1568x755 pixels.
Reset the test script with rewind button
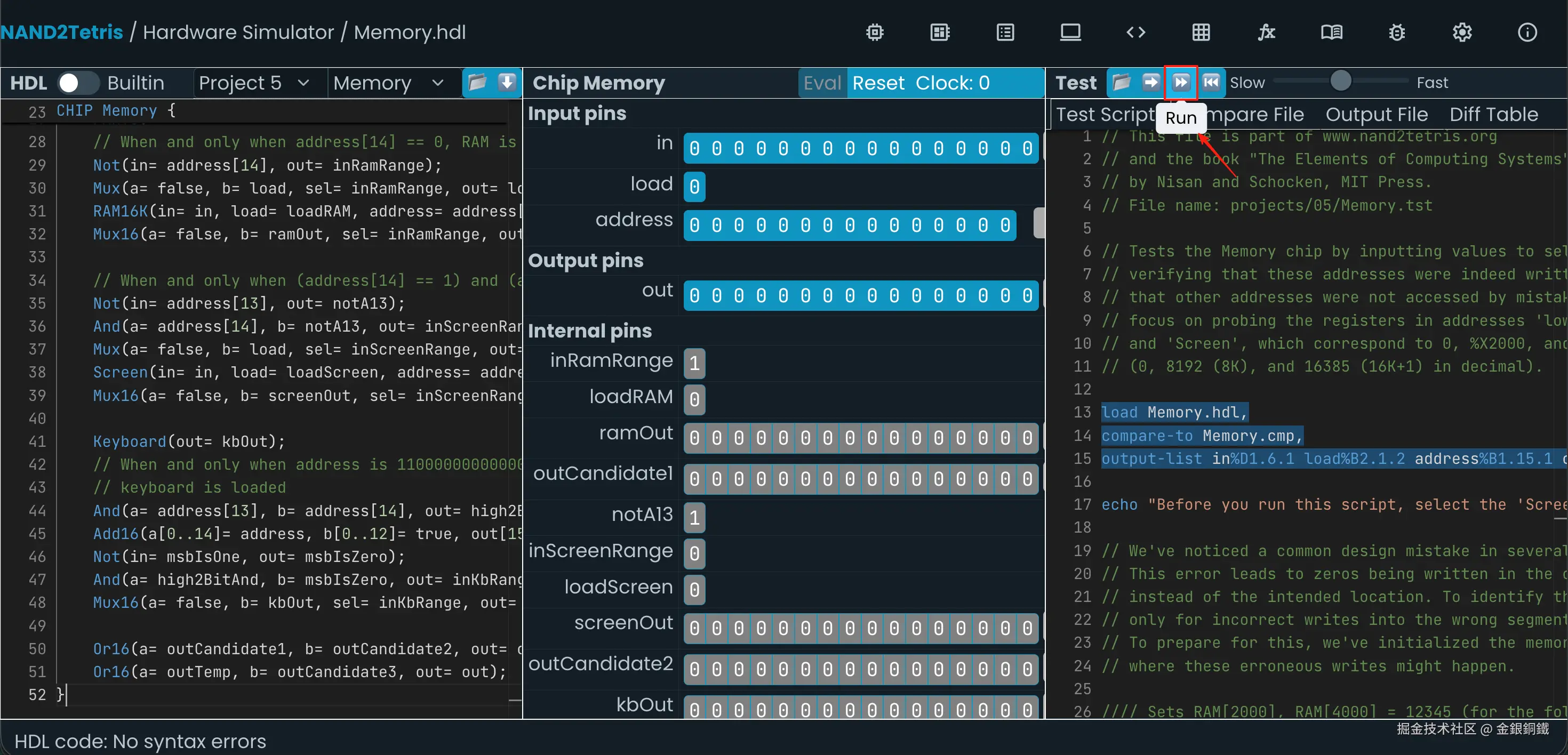(x=1211, y=82)
